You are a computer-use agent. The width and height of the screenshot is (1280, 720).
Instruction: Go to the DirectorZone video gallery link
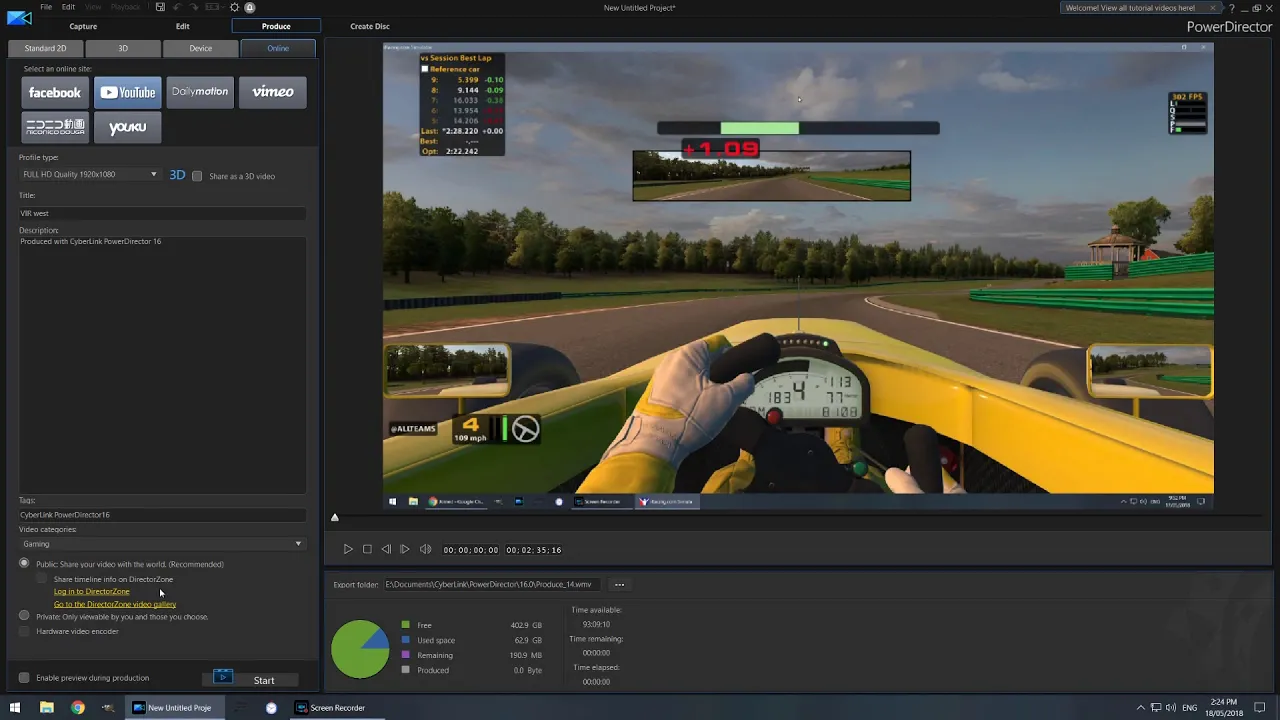[115, 604]
